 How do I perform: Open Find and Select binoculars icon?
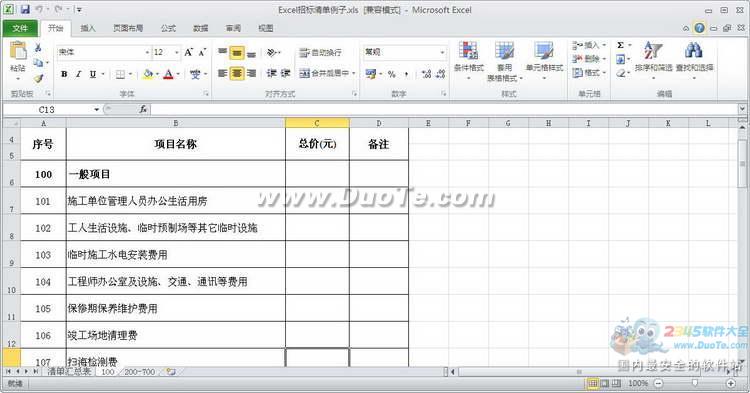[694, 51]
